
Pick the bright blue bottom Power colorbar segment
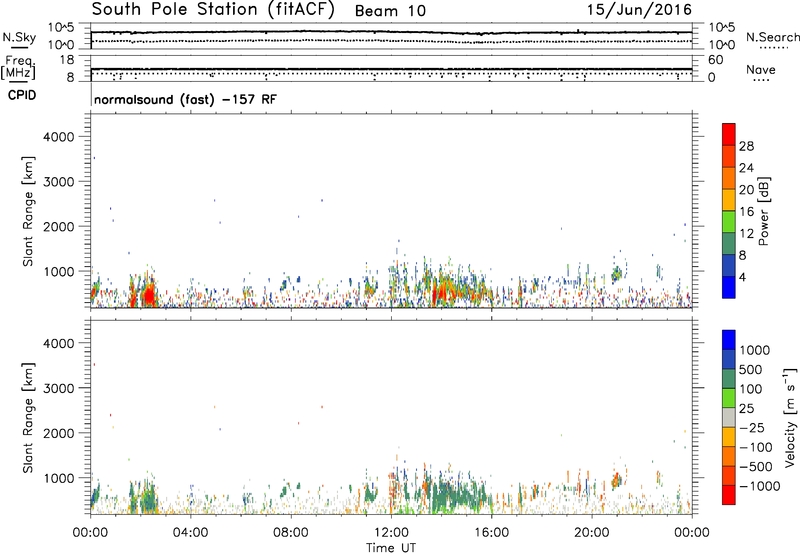coord(729,288)
